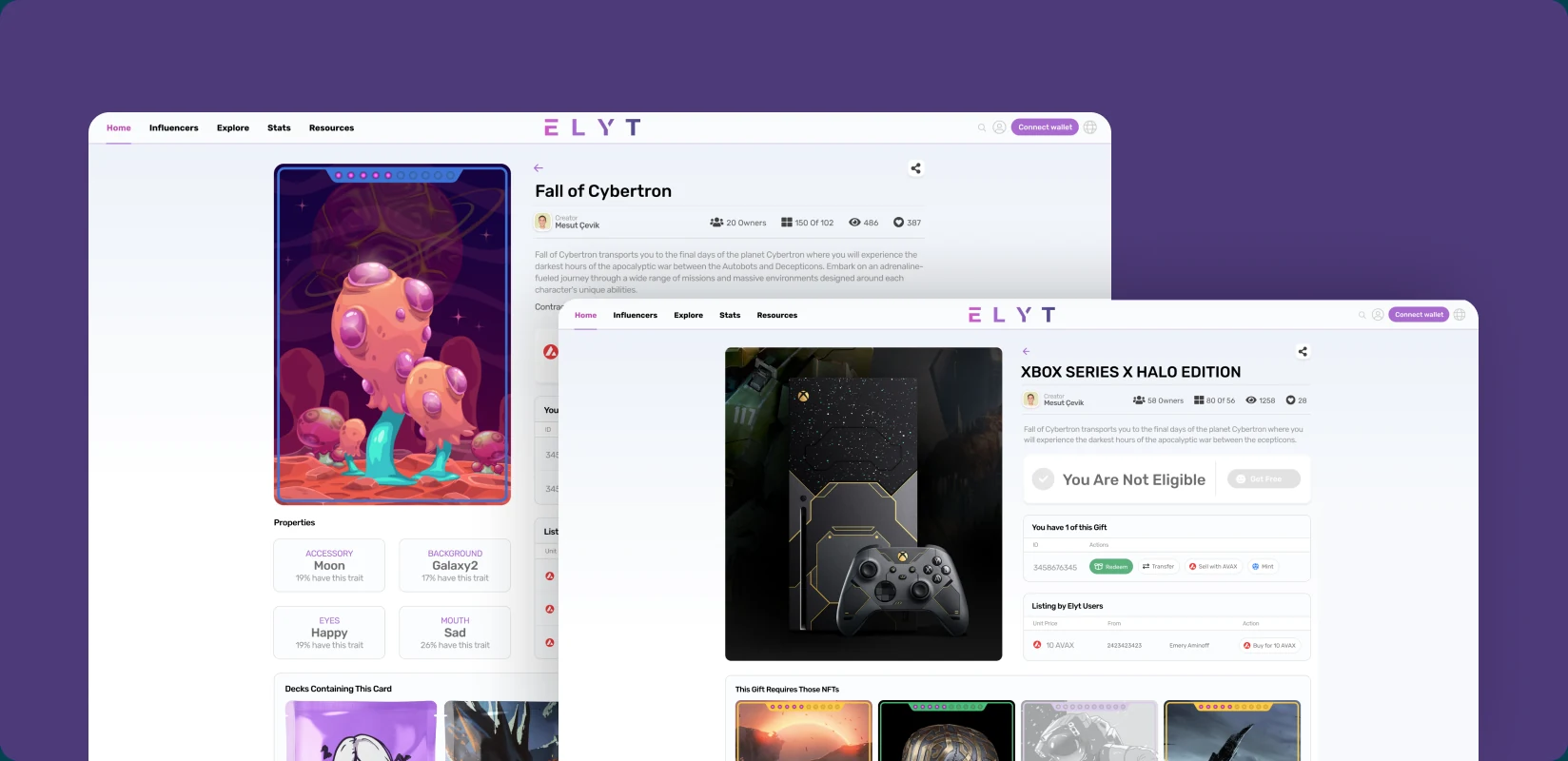Click the globe language icon in the front window
Viewport: 1568px width, 761px height.
(1460, 315)
